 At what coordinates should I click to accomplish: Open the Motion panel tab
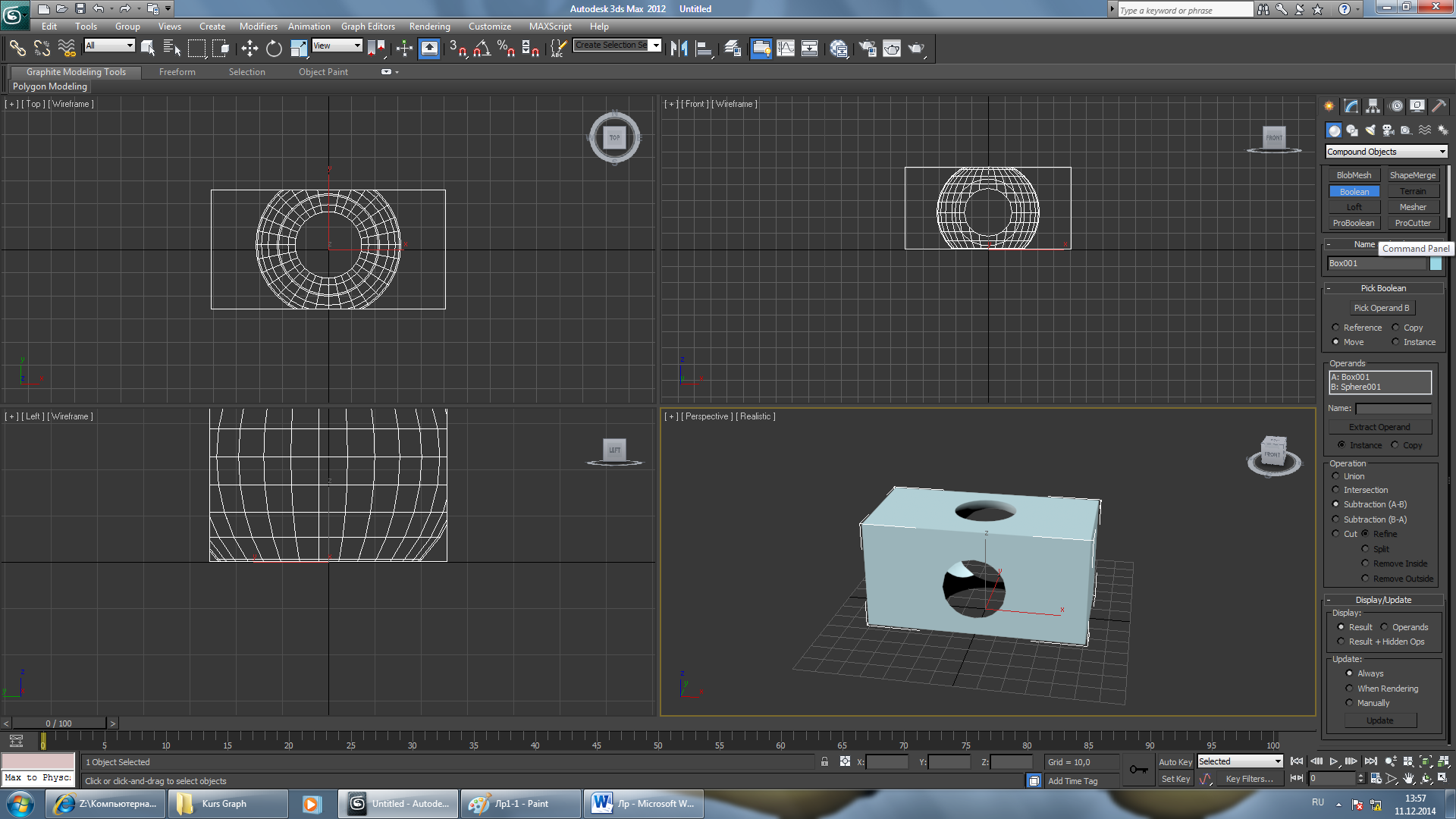pyautogui.click(x=1396, y=106)
